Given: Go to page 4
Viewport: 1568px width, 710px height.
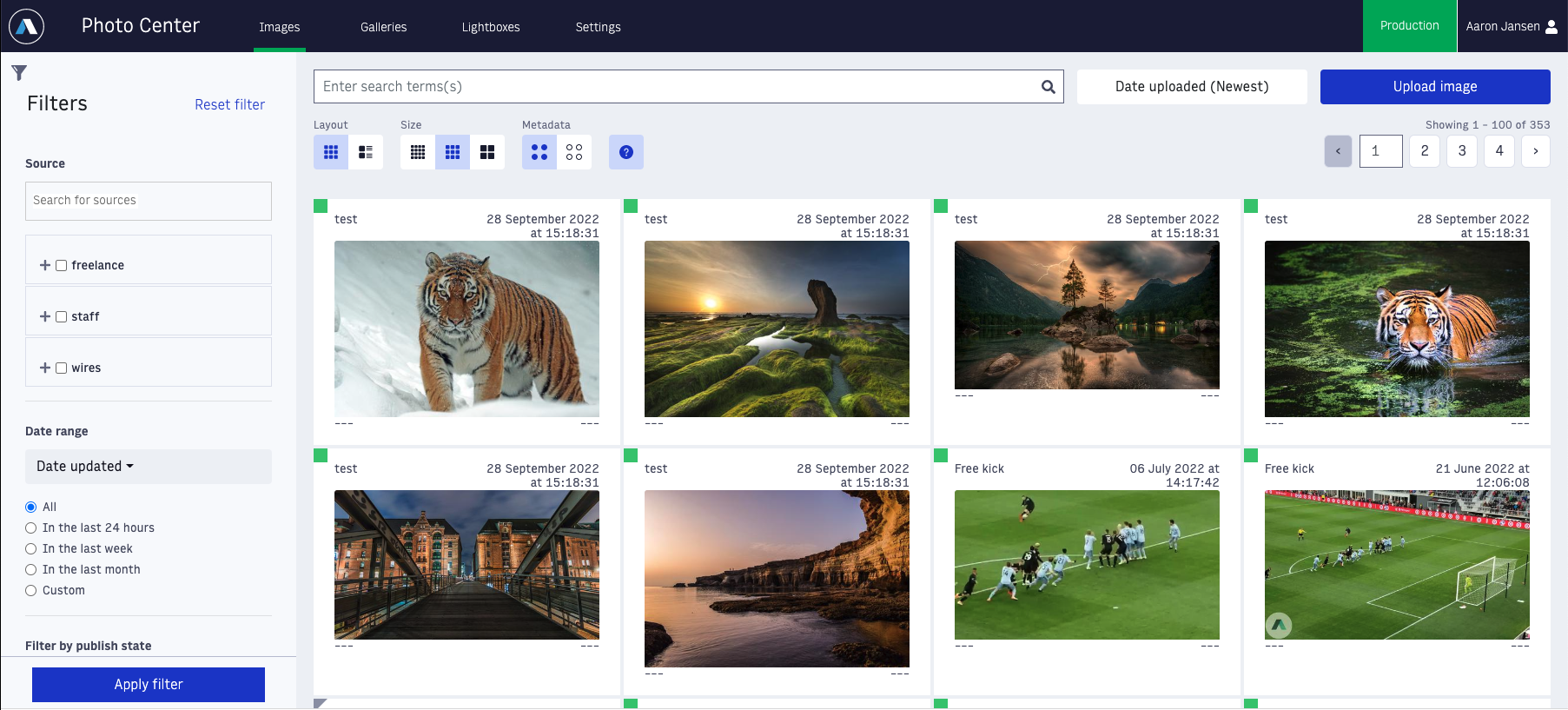Looking at the screenshot, I should click(x=1499, y=151).
